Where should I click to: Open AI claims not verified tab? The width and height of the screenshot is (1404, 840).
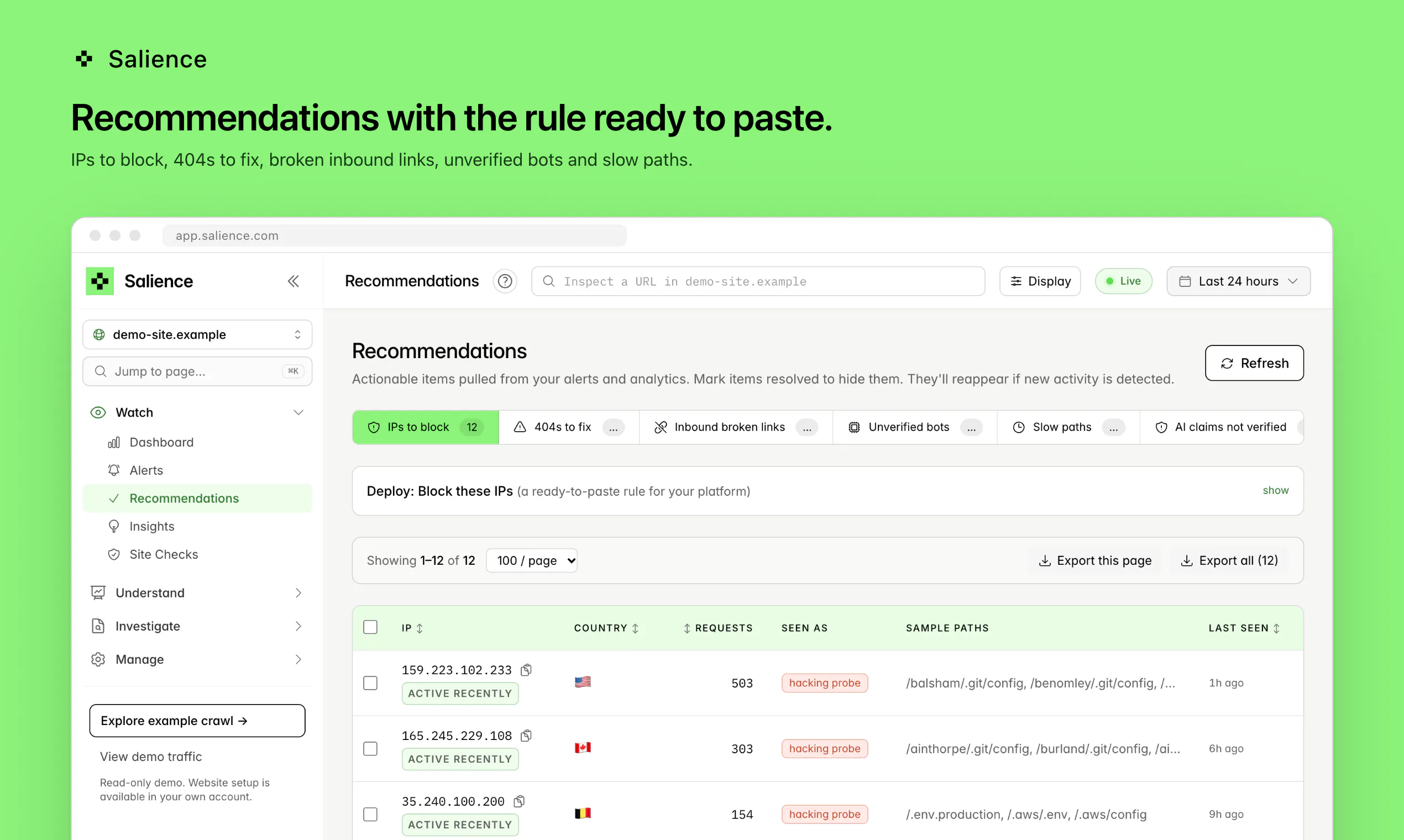click(x=1222, y=427)
